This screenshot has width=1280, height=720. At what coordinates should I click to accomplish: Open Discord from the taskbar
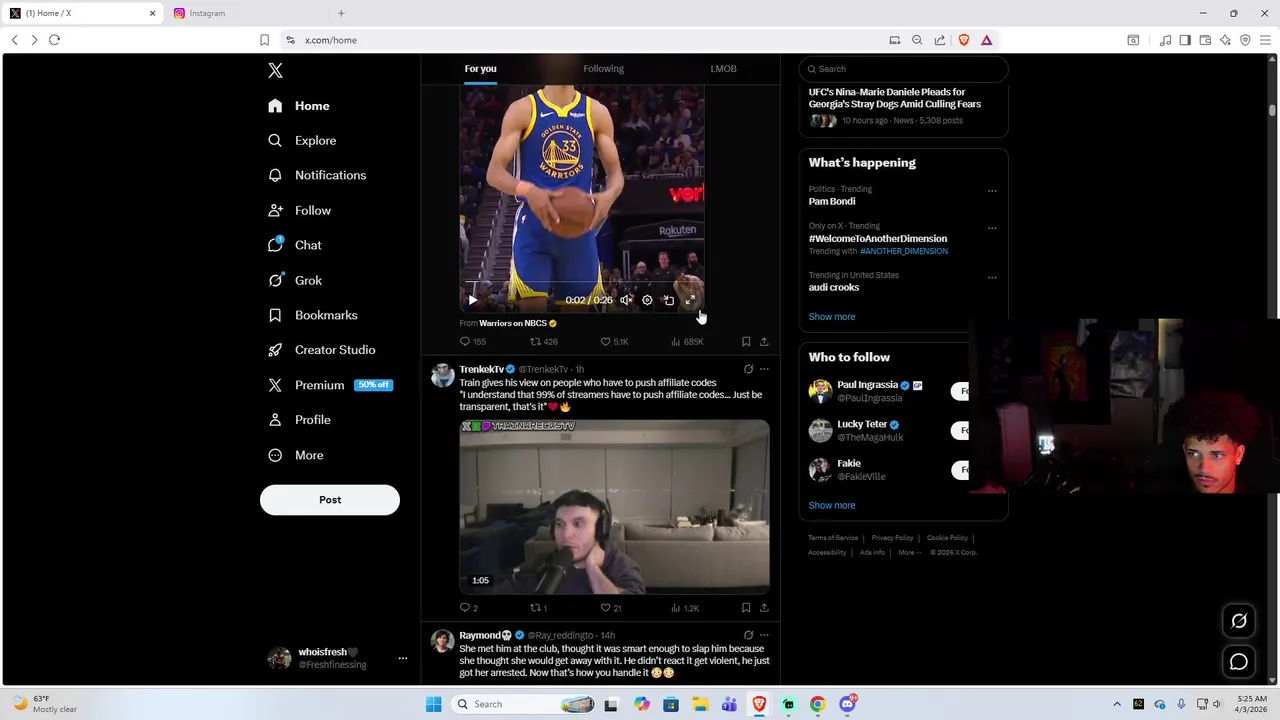coord(847,704)
